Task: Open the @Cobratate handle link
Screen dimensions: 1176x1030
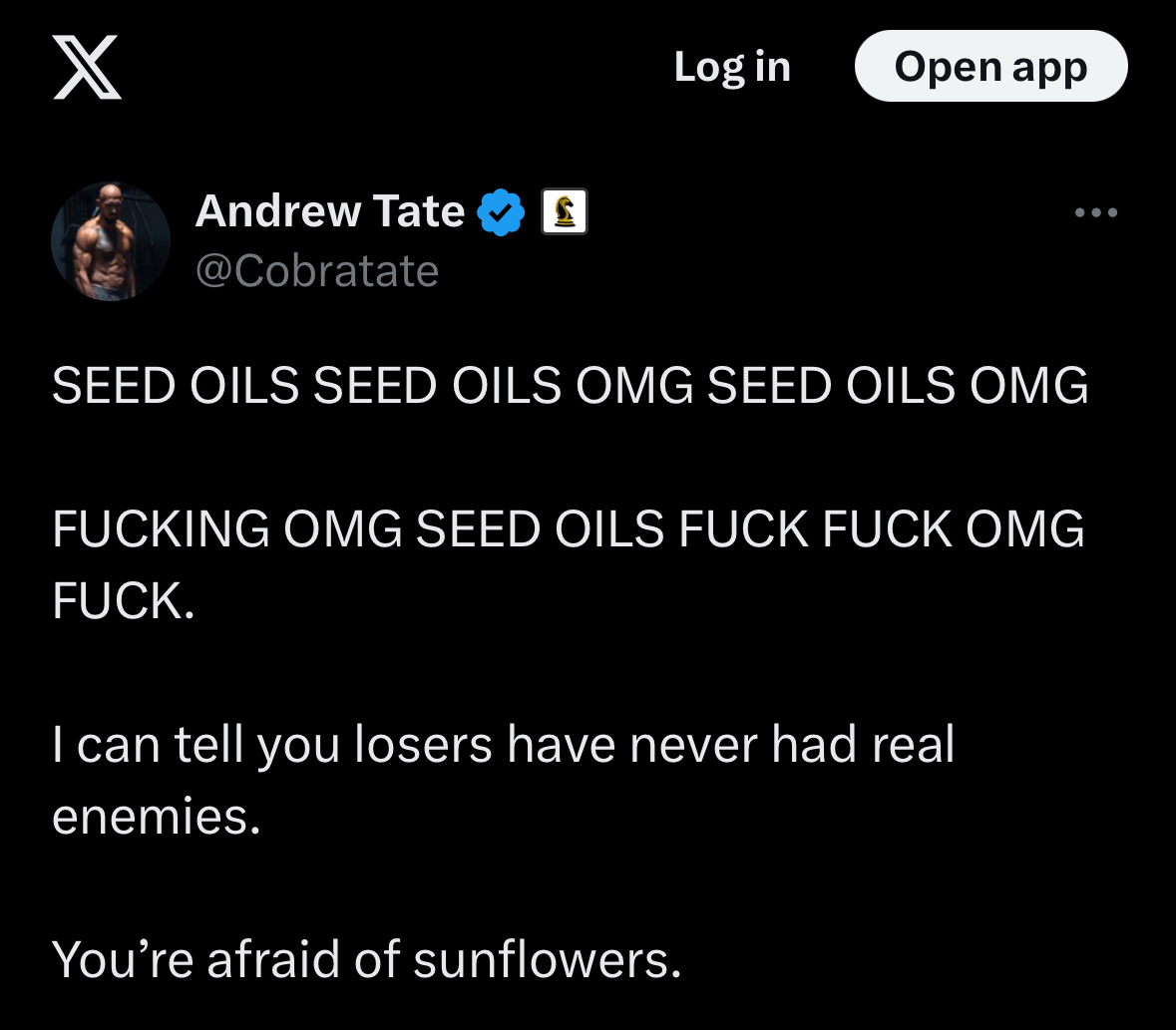Action: click(316, 270)
